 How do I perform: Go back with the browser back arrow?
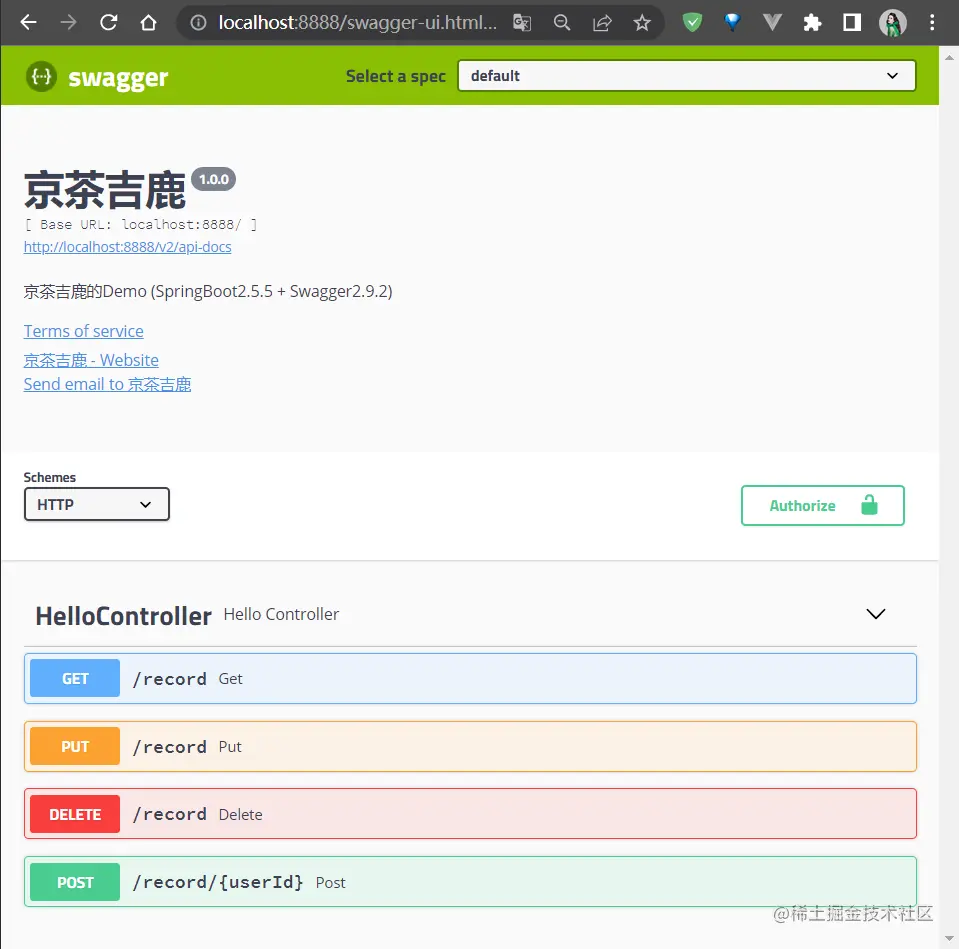pyautogui.click(x=28, y=23)
